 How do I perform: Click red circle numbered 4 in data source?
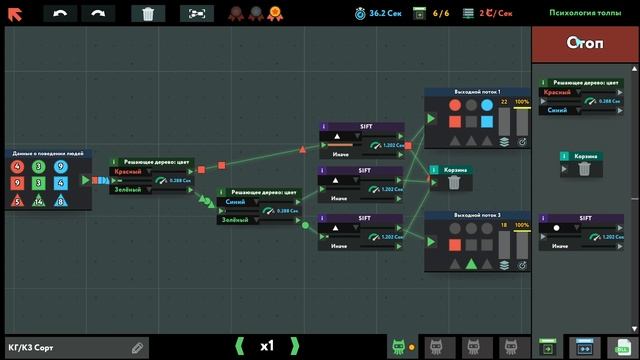tap(17, 167)
